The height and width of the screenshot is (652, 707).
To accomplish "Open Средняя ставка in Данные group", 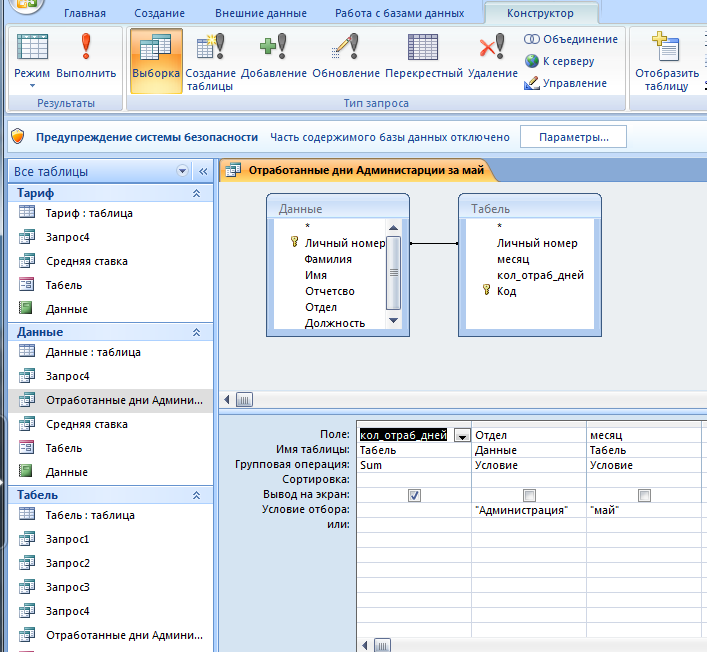I will (110, 424).
